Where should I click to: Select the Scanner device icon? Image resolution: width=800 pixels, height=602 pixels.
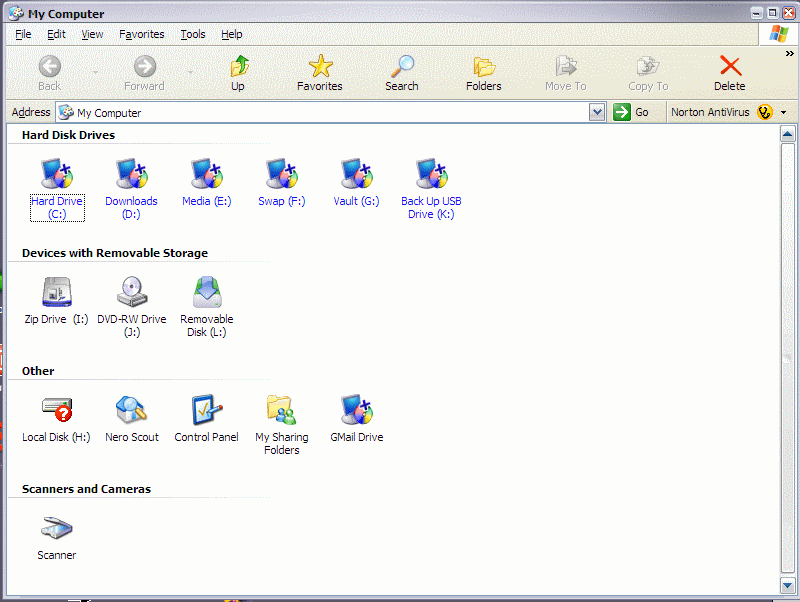click(57, 528)
